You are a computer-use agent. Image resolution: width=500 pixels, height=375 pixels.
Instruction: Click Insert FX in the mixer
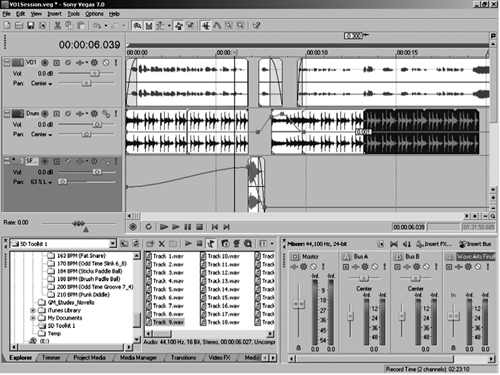(x=434, y=244)
